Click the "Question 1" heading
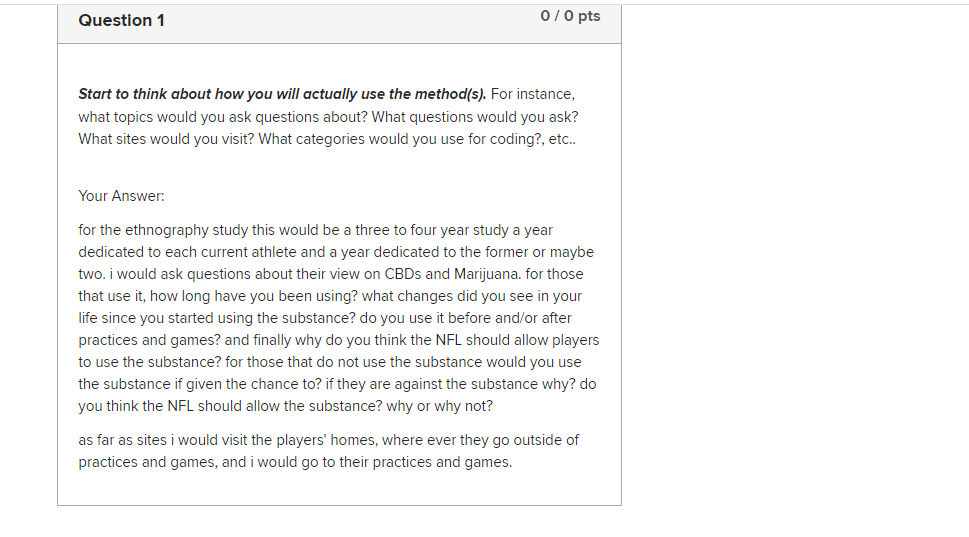 121,20
